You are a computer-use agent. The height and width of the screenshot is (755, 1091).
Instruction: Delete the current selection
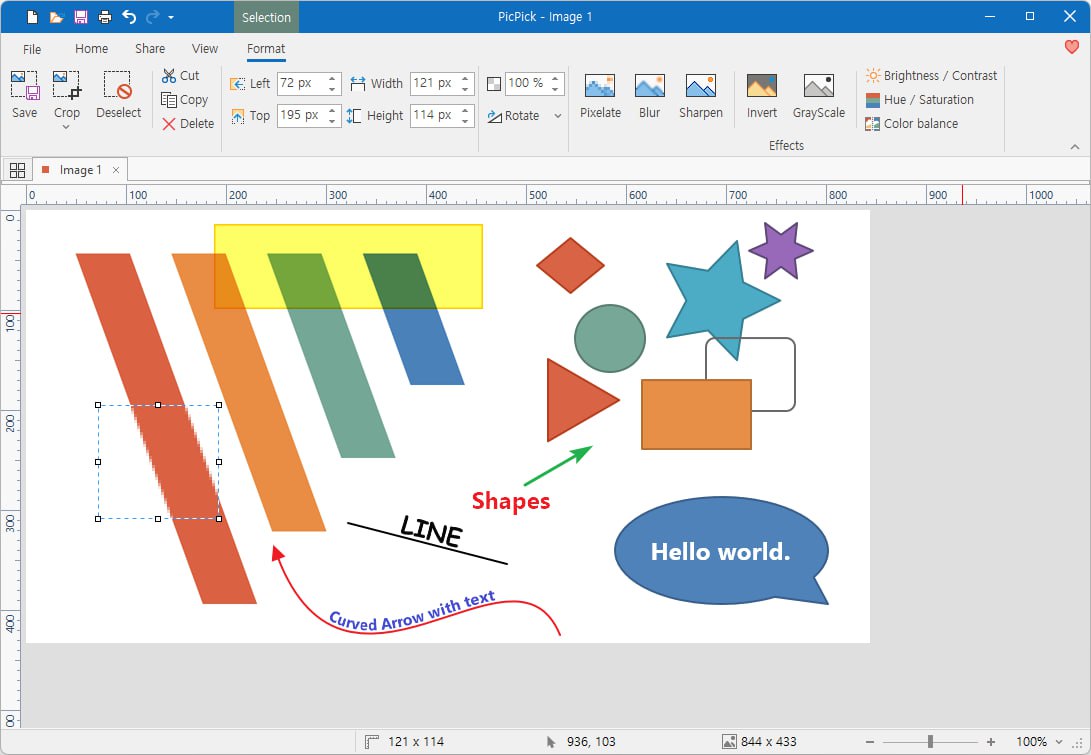(188, 123)
